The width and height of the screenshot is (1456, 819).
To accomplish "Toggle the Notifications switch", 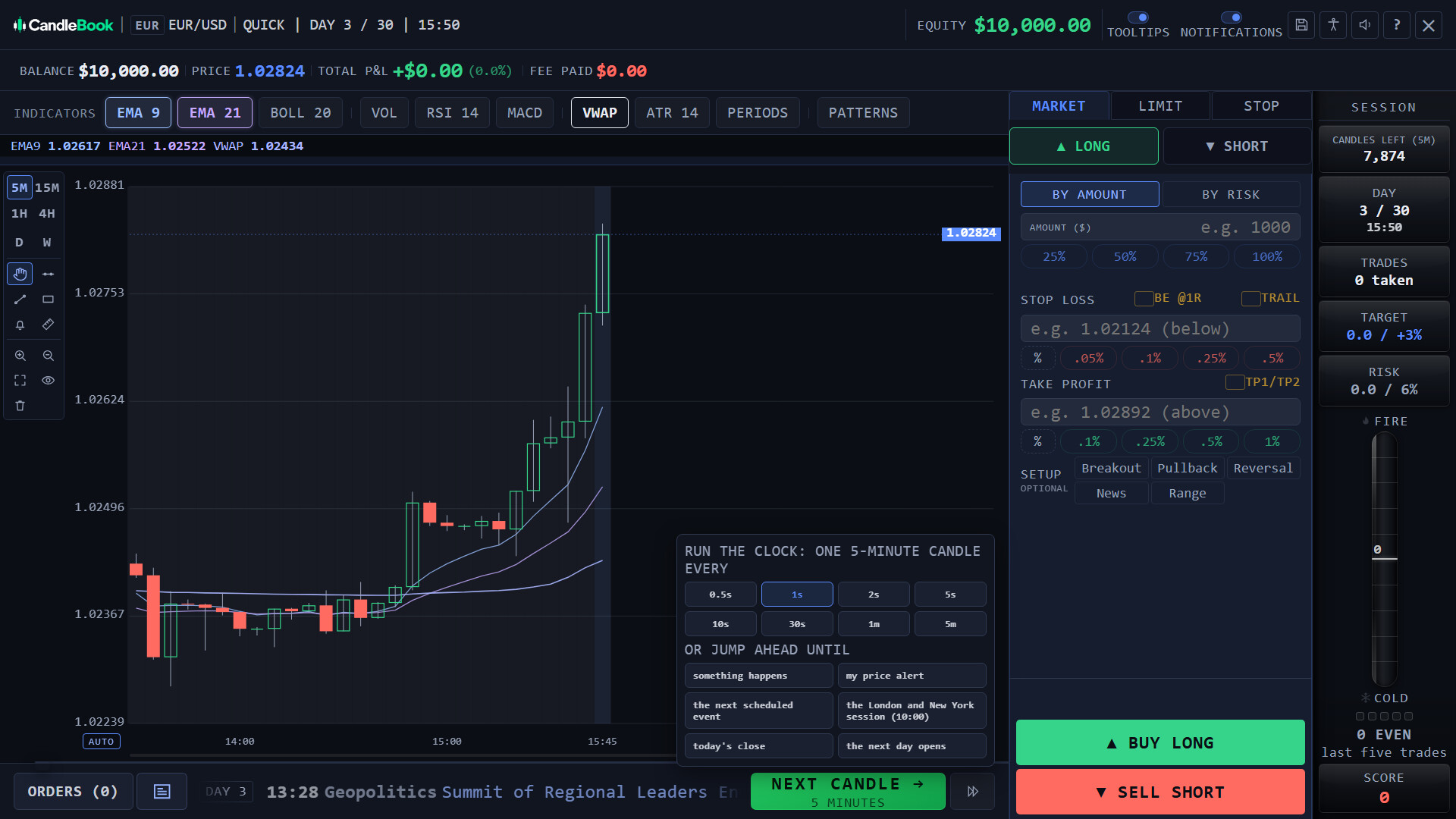I will (x=1232, y=17).
